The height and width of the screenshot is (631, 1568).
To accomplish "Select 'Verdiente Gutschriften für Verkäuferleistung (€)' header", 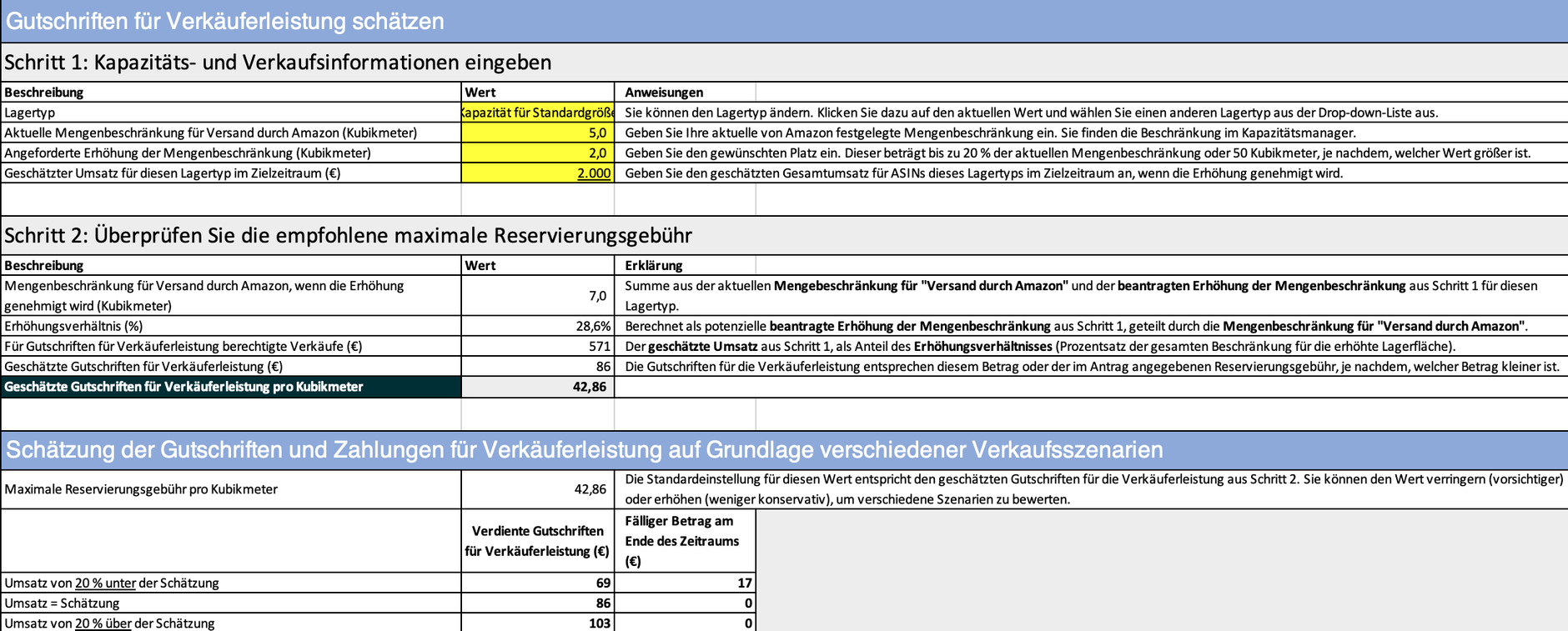I will [x=538, y=541].
